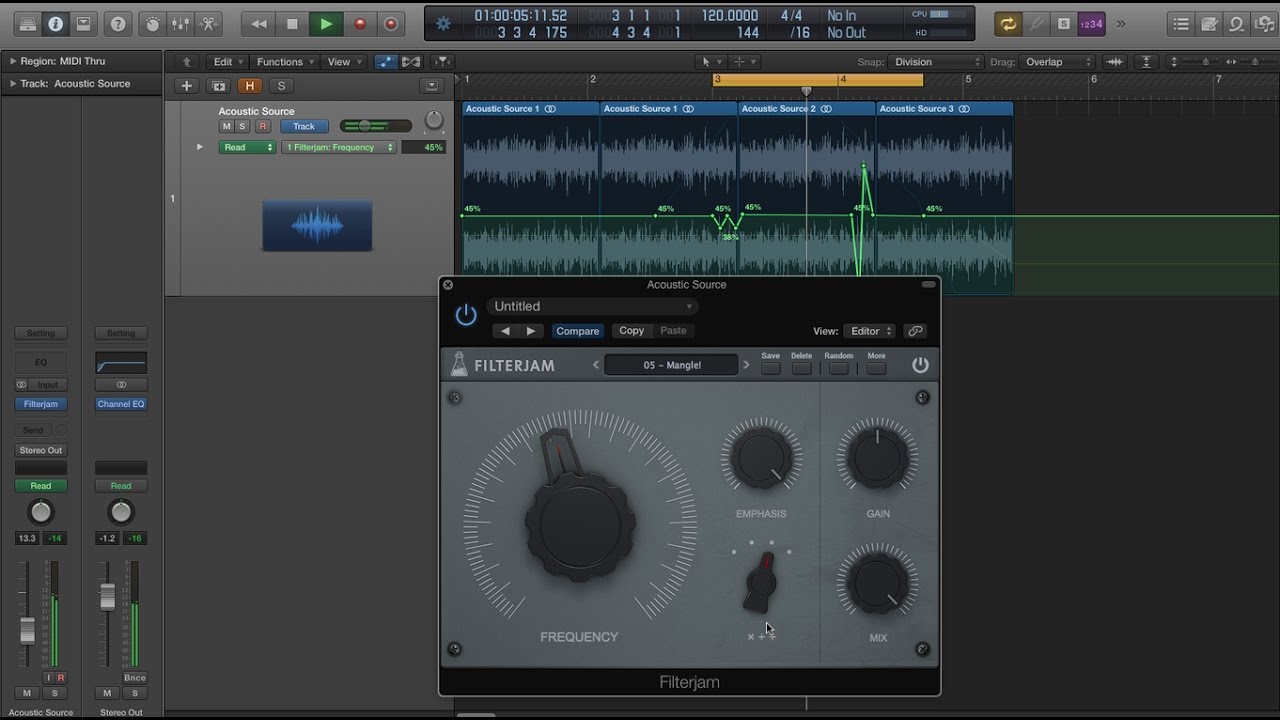Click the Filterjam Save button
The image size is (1280, 720).
[x=770, y=368]
